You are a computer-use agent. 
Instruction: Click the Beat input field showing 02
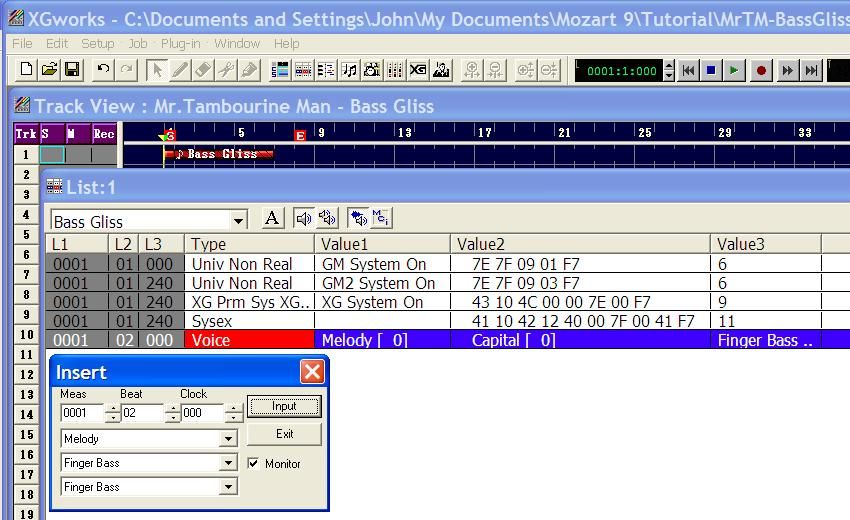click(143, 413)
